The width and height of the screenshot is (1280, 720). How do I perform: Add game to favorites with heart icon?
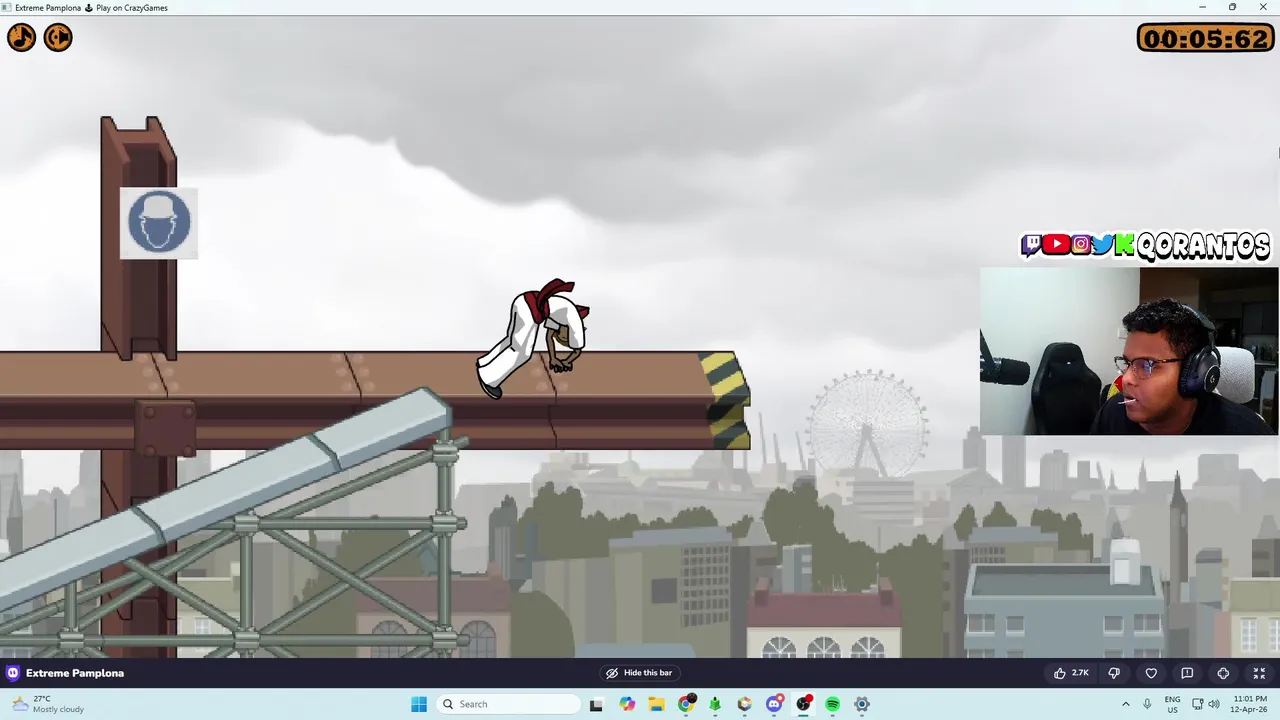[x=1151, y=673]
